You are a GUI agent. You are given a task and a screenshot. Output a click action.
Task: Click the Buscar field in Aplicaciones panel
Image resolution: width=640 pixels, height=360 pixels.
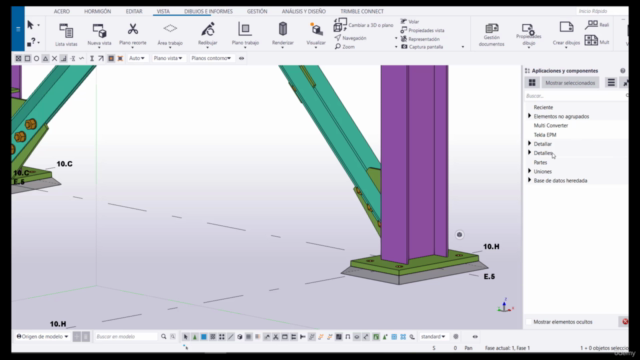coord(576,96)
